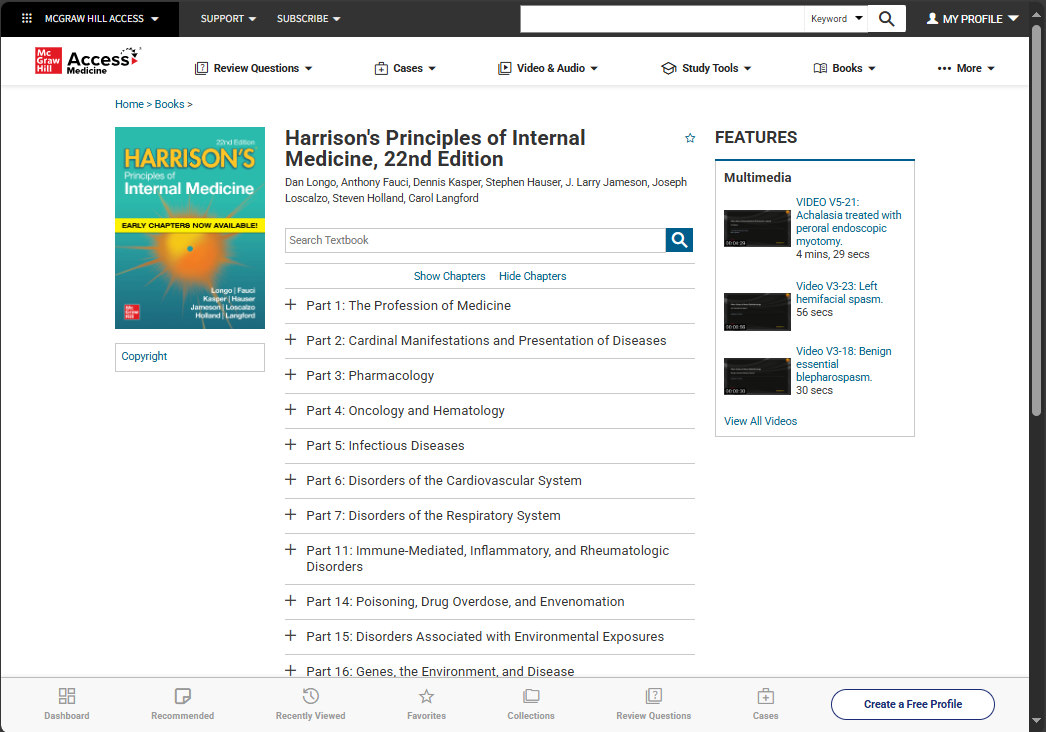The image size is (1046, 732).
Task: Open the Favorites star in bottom bar
Action: pos(426,696)
